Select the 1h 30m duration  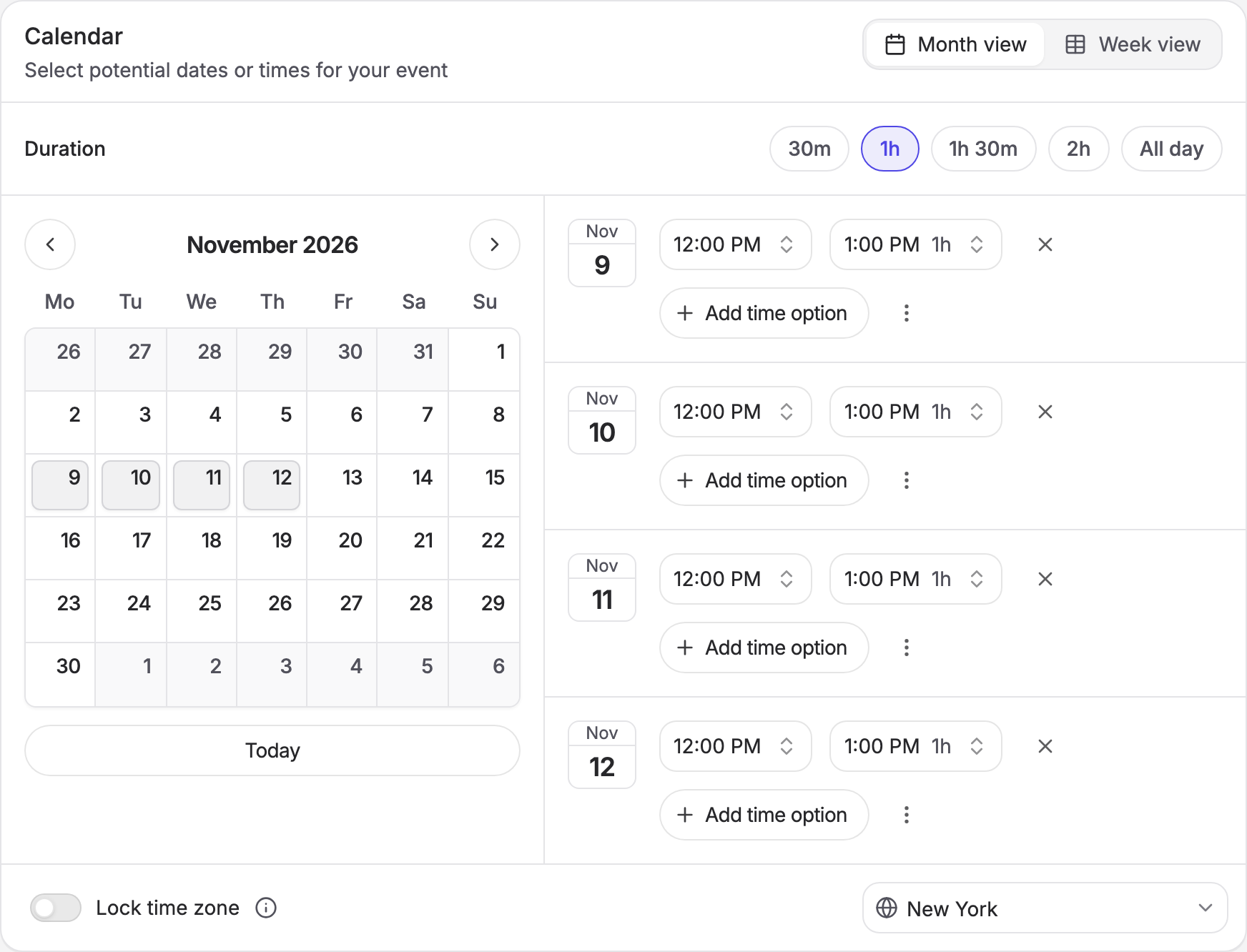tap(983, 149)
